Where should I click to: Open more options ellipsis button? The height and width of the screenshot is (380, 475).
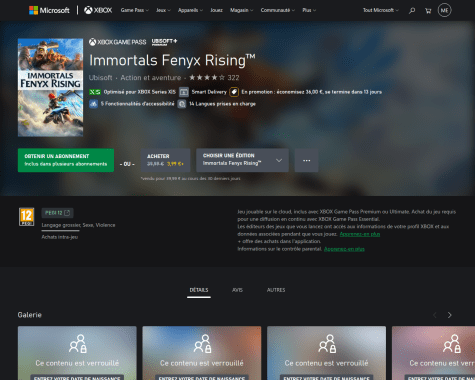(x=306, y=160)
